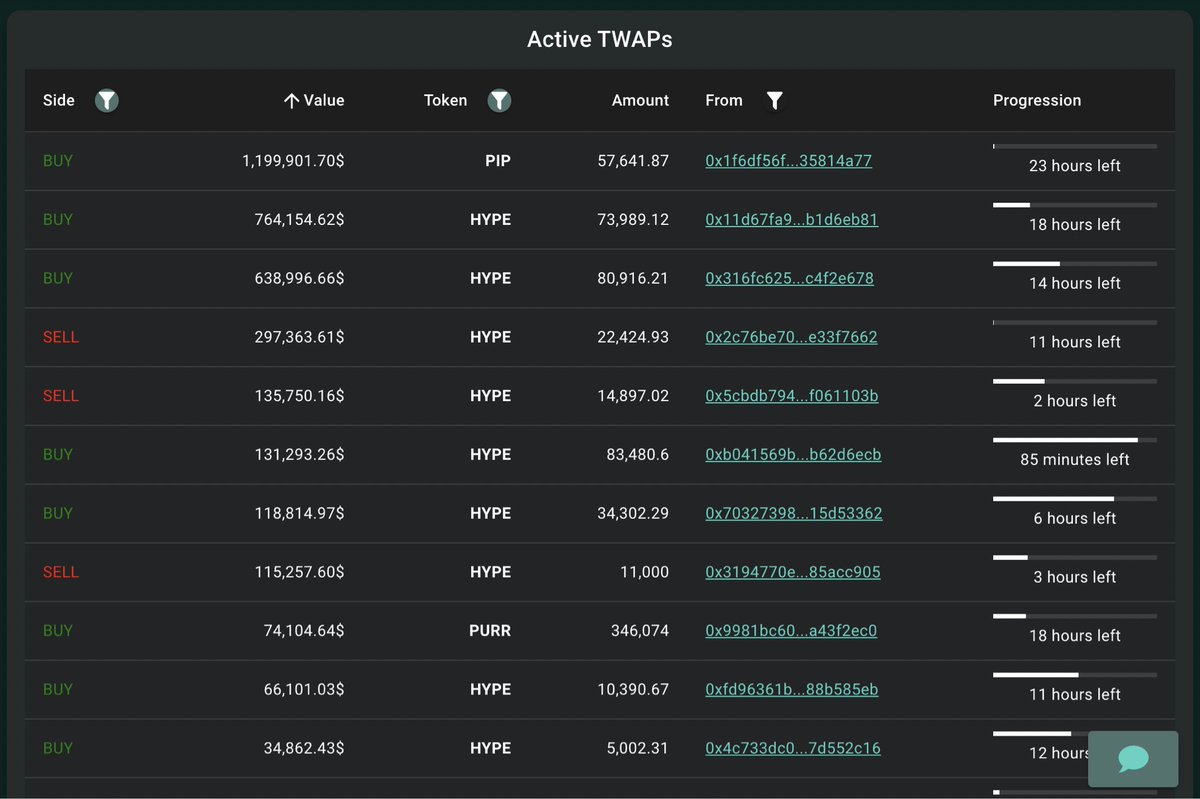This screenshot has width=1200, height=799.
Task: Open the From column filter icon
Action: click(774, 100)
